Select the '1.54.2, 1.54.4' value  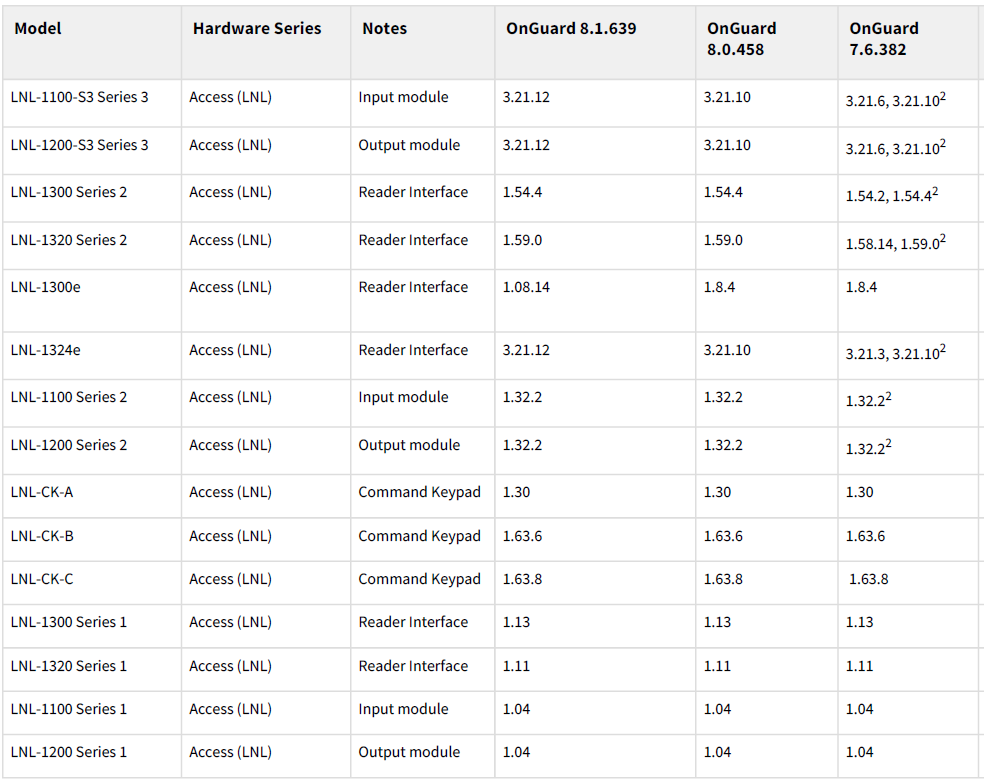(892, 195)
